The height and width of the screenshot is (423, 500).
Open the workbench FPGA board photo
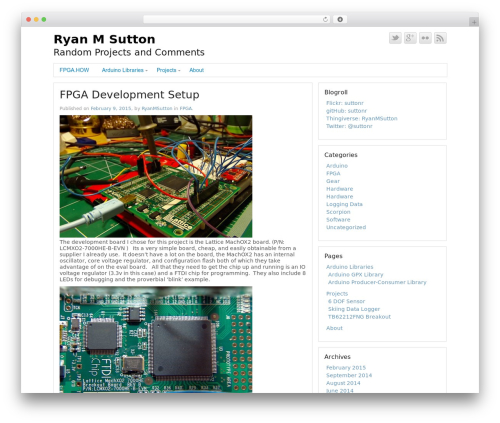(x=156, y=176)
